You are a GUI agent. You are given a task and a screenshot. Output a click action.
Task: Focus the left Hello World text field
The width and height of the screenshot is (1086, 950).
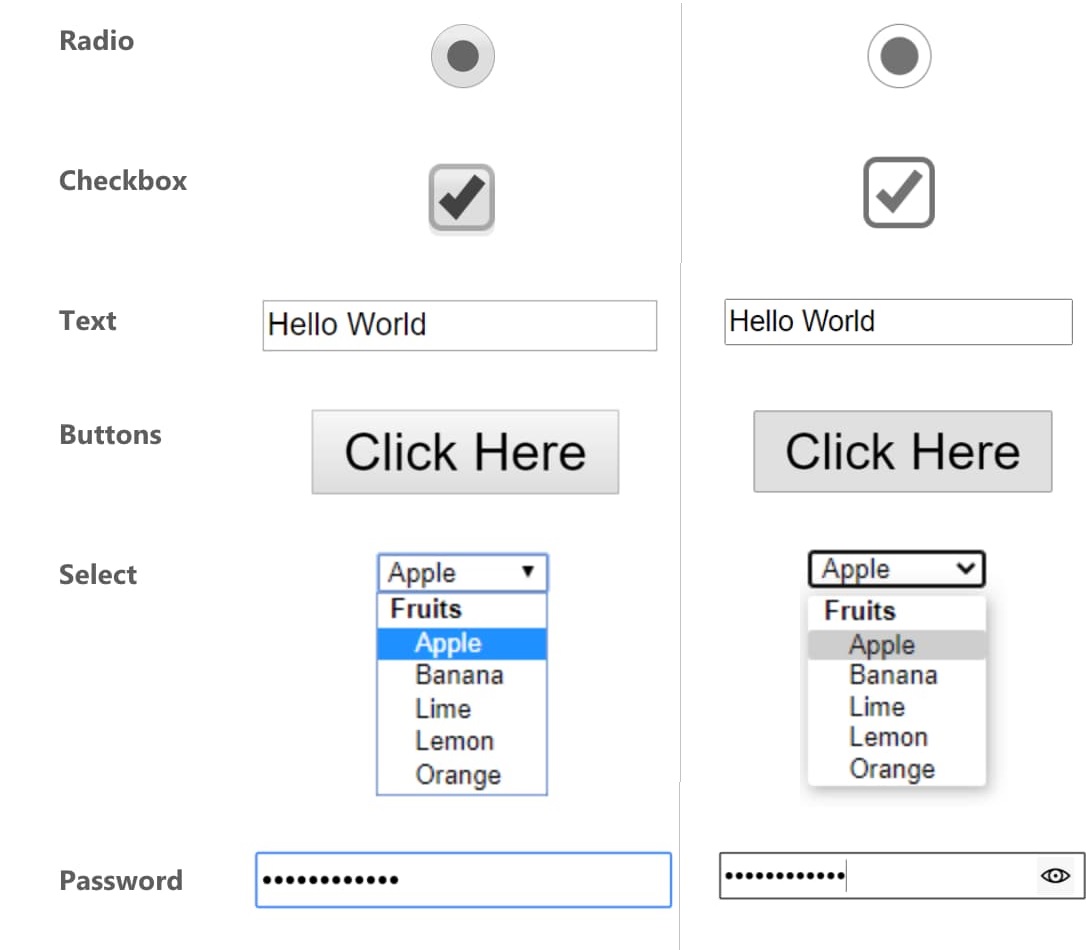458,325
